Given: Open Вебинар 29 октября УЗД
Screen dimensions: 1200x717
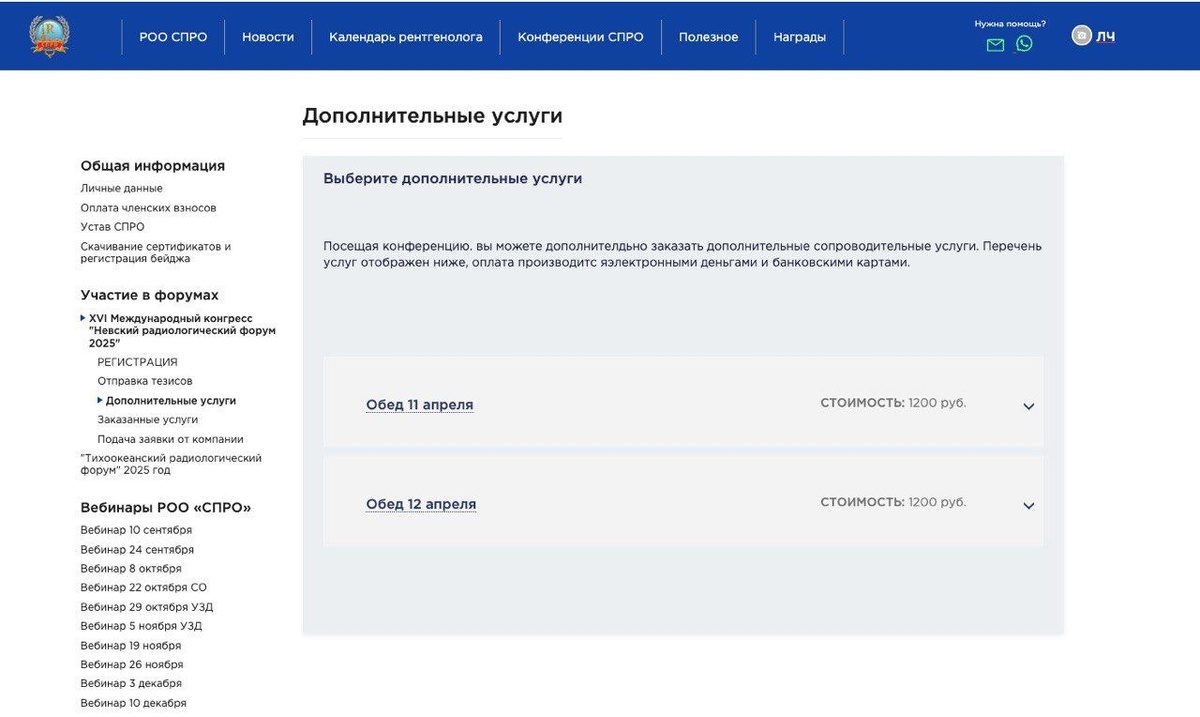Looking at the screenshot, I should click(x=146, y=607).
